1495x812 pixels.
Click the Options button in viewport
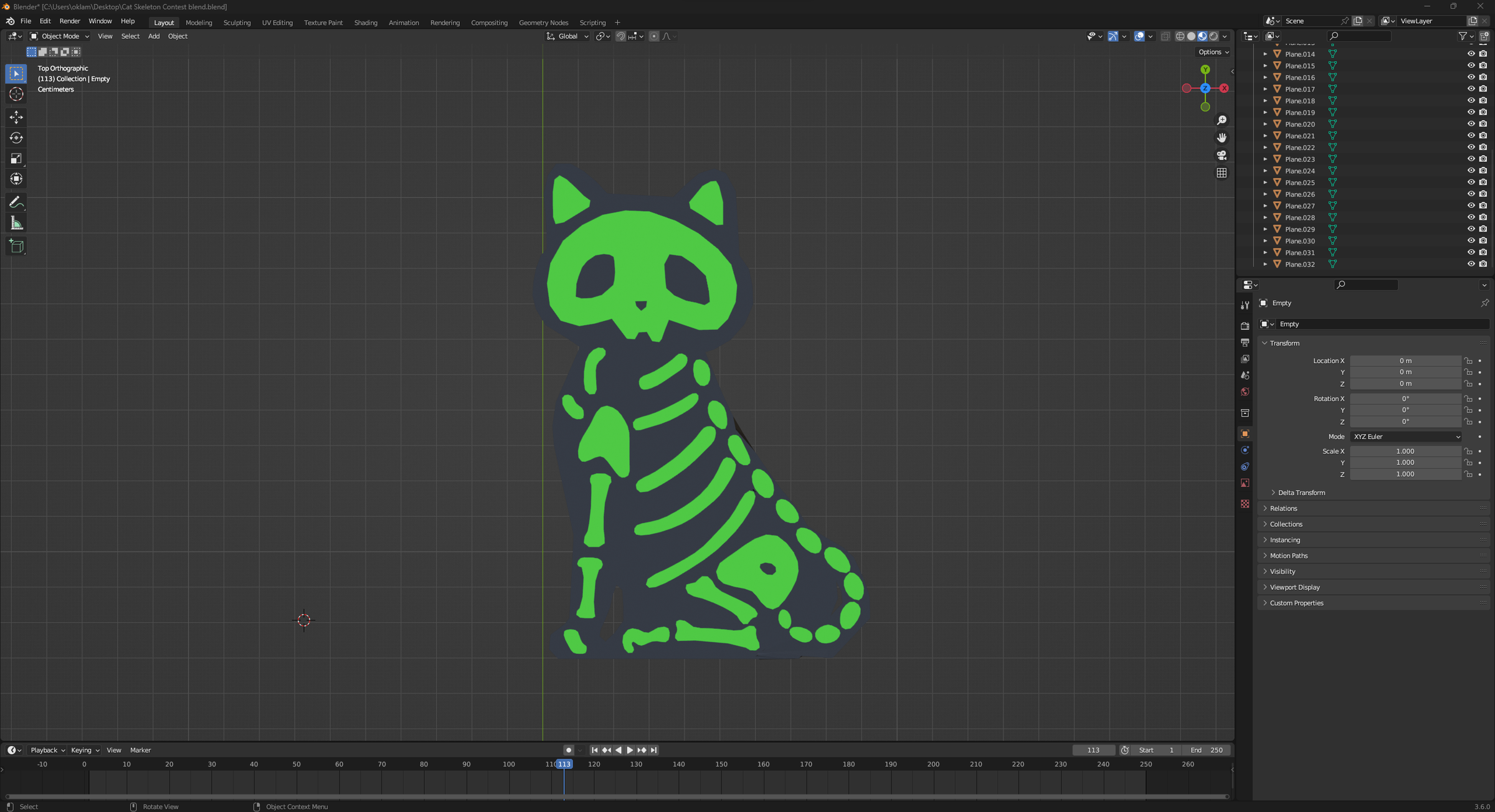tap(1213, 52)
